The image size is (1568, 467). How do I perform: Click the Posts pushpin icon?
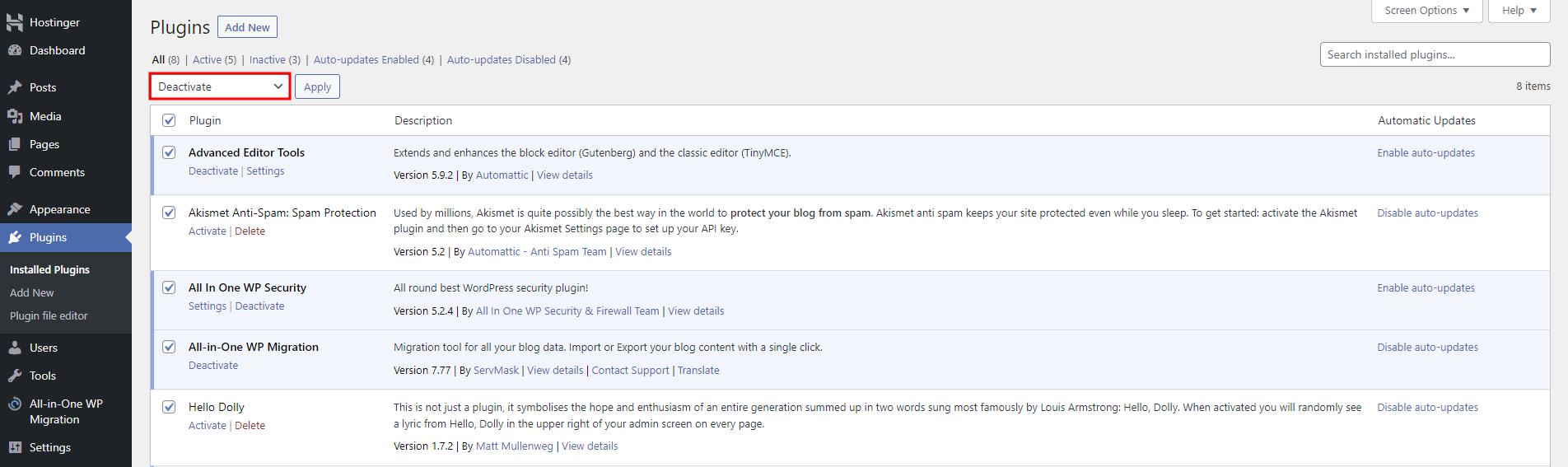coord(15,87)
